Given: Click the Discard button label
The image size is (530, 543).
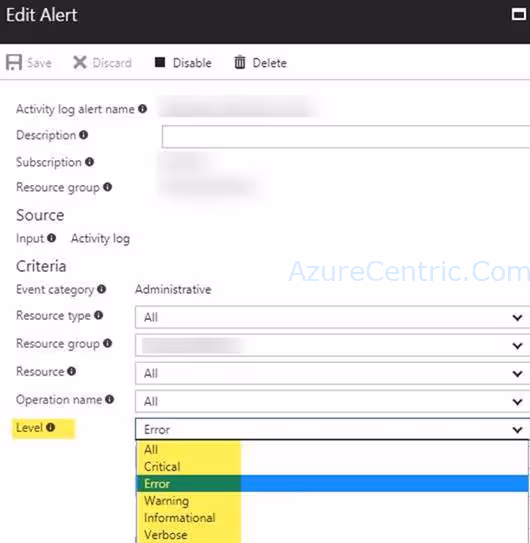Looking at the screenshot, I should click(x=112, y=63).
